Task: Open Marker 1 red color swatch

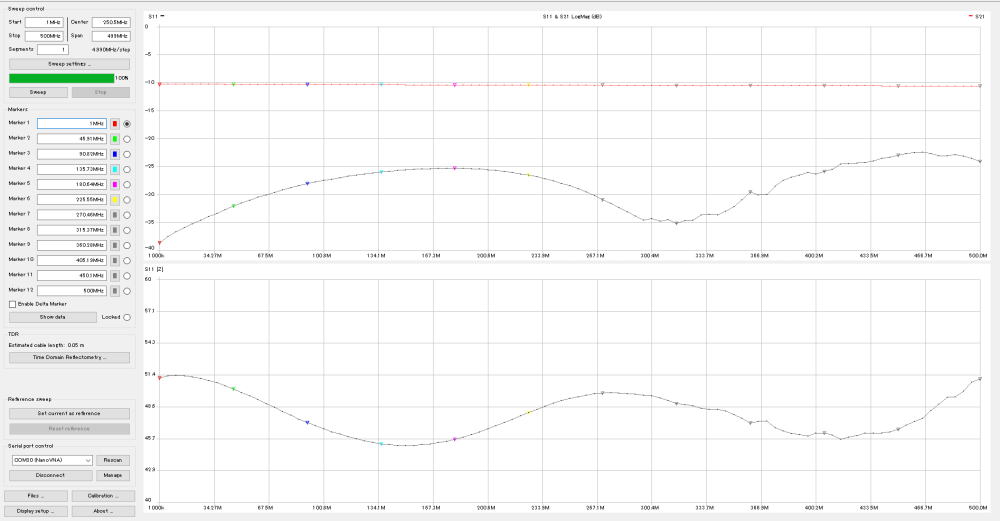Action: point(115,124)
